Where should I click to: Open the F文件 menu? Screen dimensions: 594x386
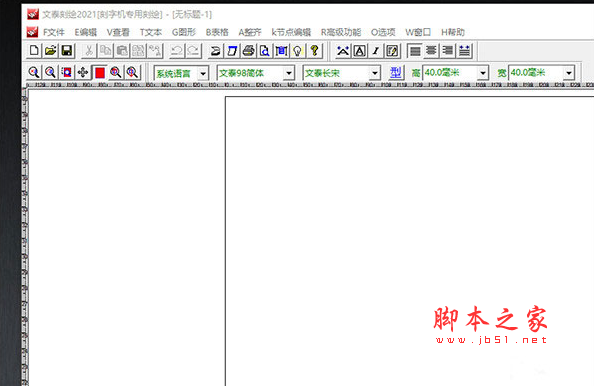[54, 32]
